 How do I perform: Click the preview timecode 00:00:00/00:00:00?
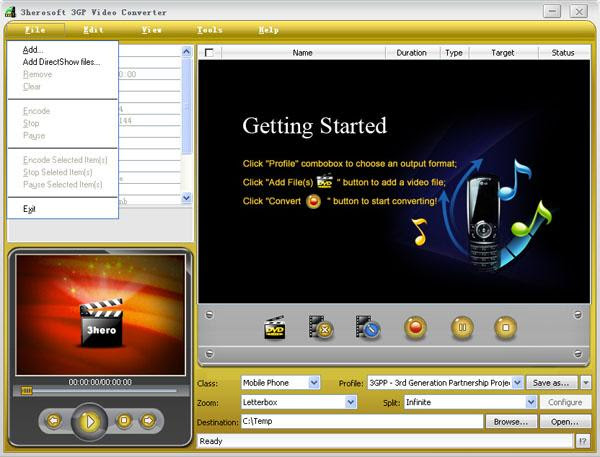click(x=100, y=382)
